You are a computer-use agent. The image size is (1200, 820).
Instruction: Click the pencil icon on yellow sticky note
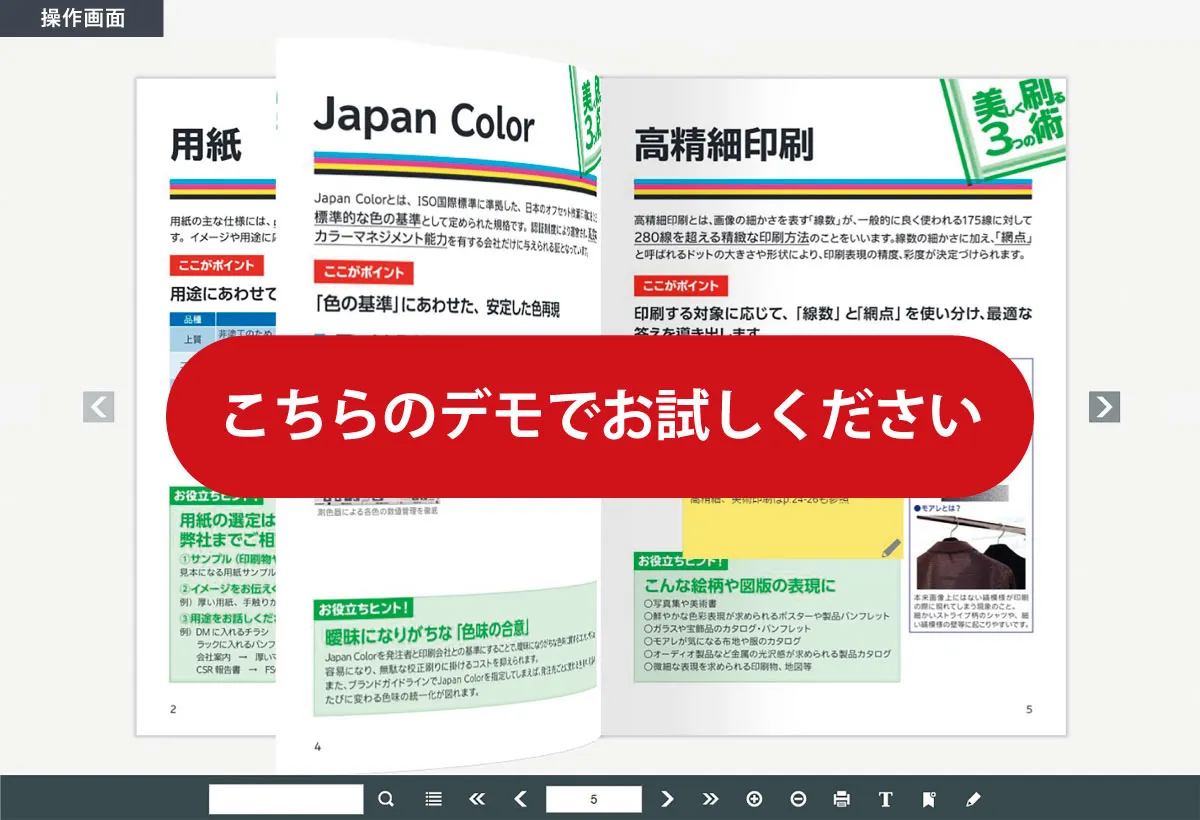tap(892, 547)
